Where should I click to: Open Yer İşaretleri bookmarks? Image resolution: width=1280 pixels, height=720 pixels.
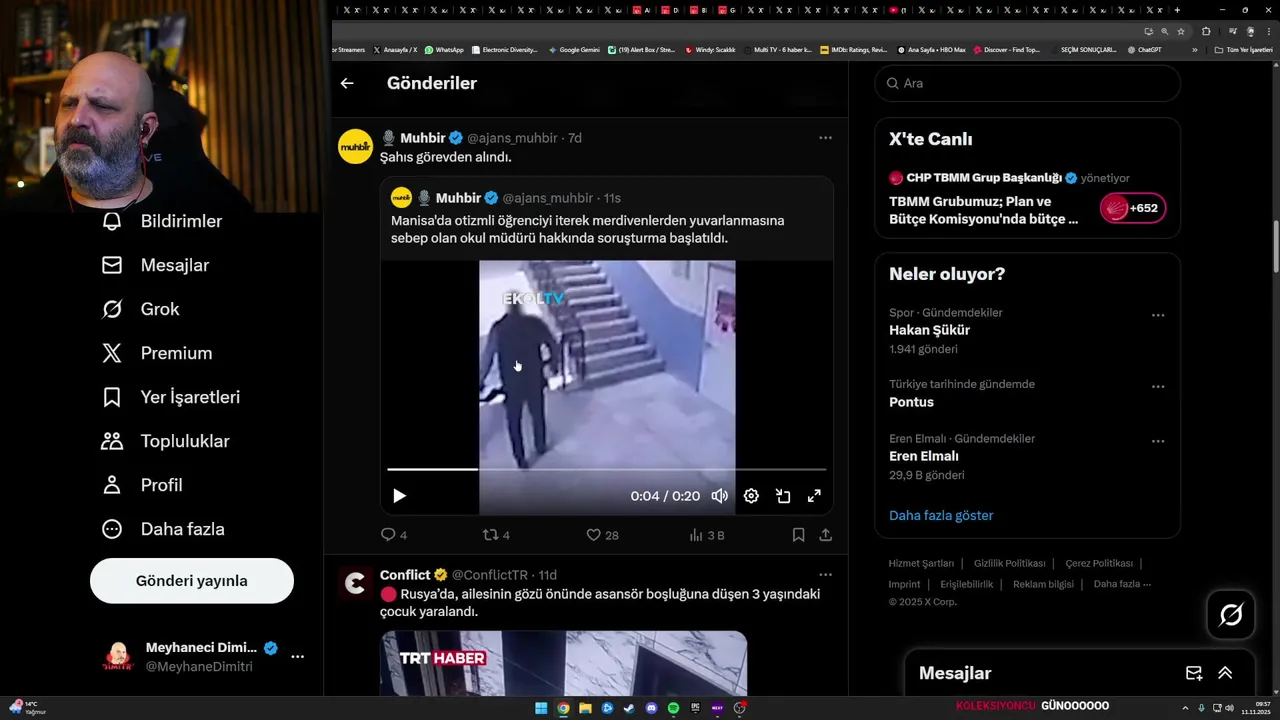pyautogui.click(x=171, y=397)
